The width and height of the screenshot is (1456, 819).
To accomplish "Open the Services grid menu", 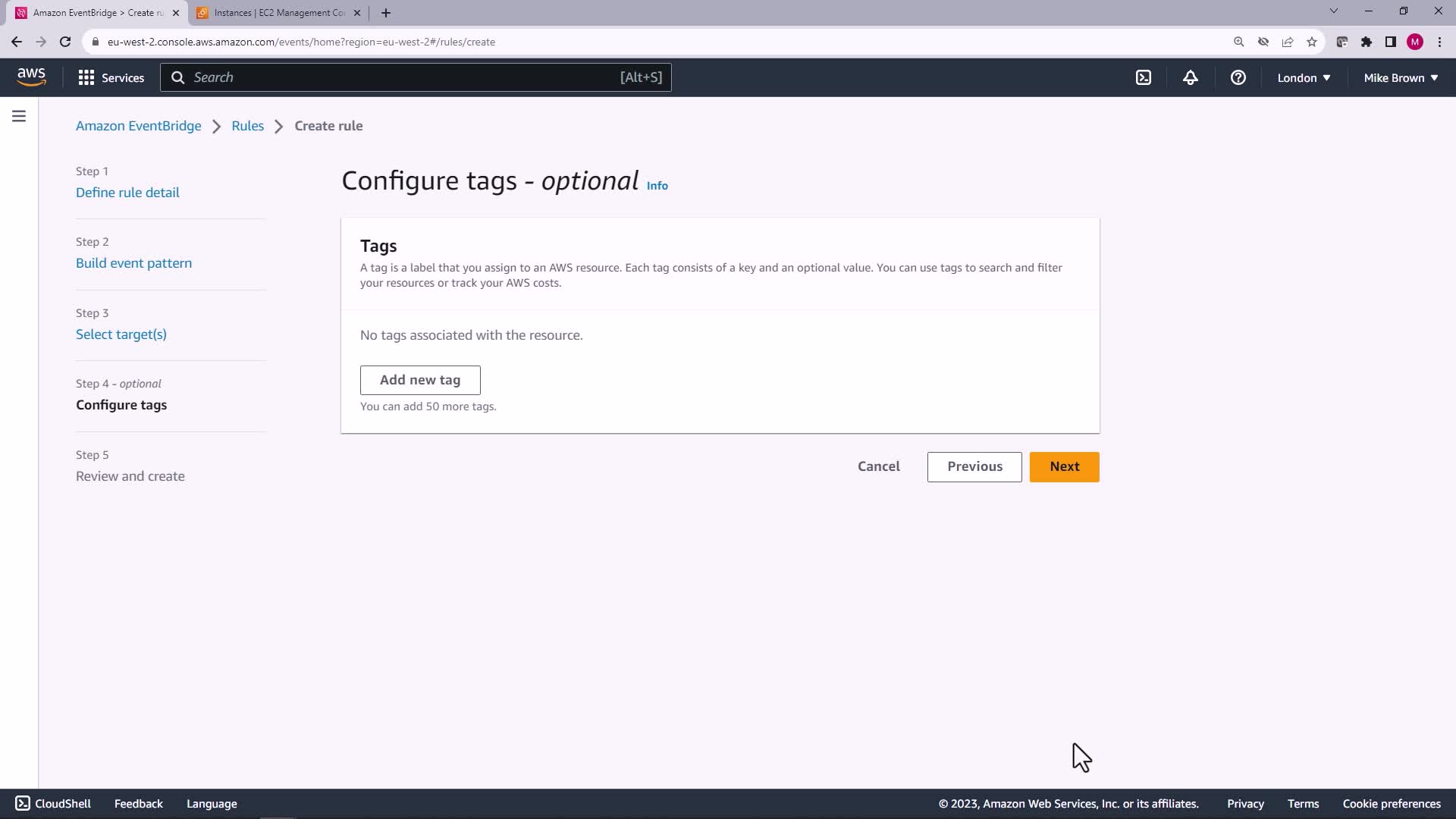I will (x=111, y=77).
